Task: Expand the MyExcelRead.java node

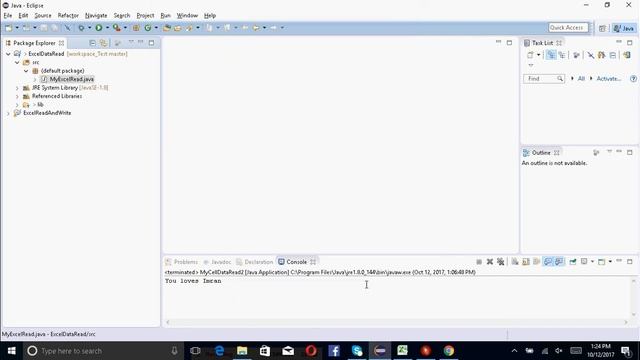Action: [35, 79]
